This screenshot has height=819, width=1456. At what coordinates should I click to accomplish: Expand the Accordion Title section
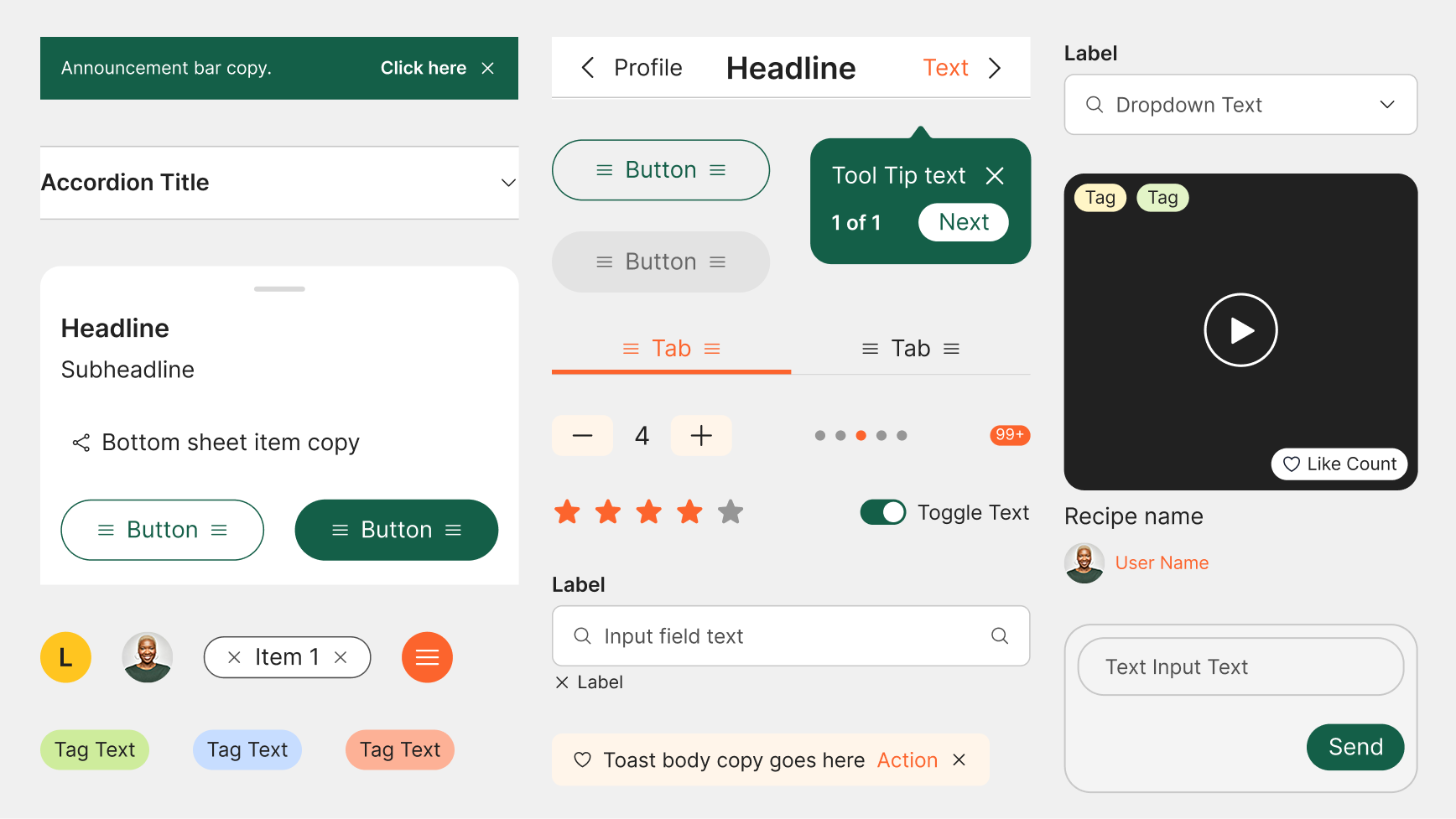pos(507,183)
